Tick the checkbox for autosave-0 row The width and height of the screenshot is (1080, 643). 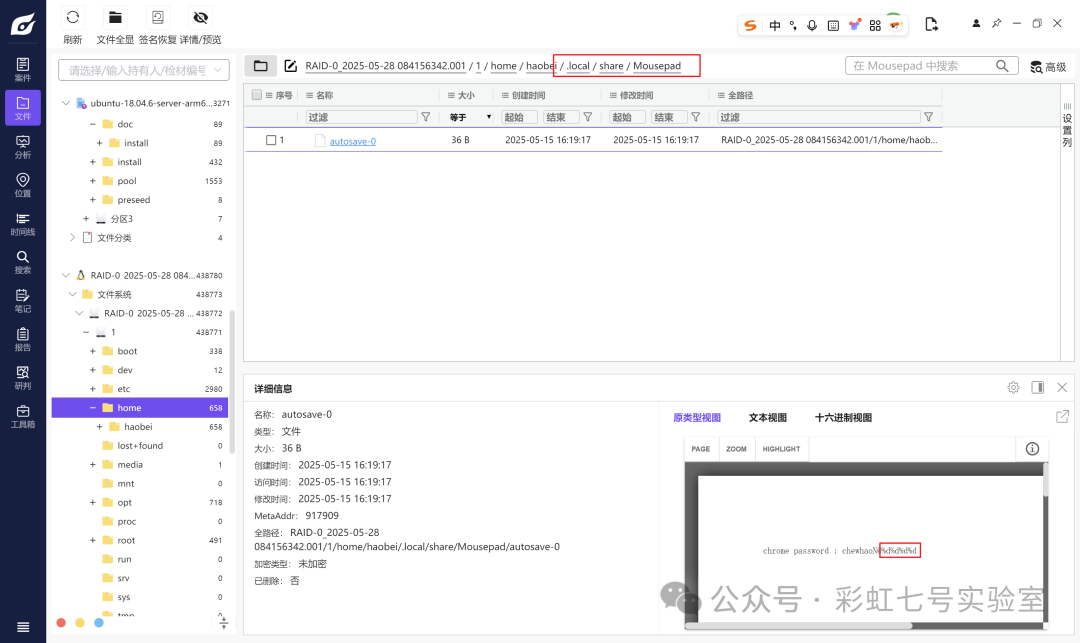click(271, 140)
